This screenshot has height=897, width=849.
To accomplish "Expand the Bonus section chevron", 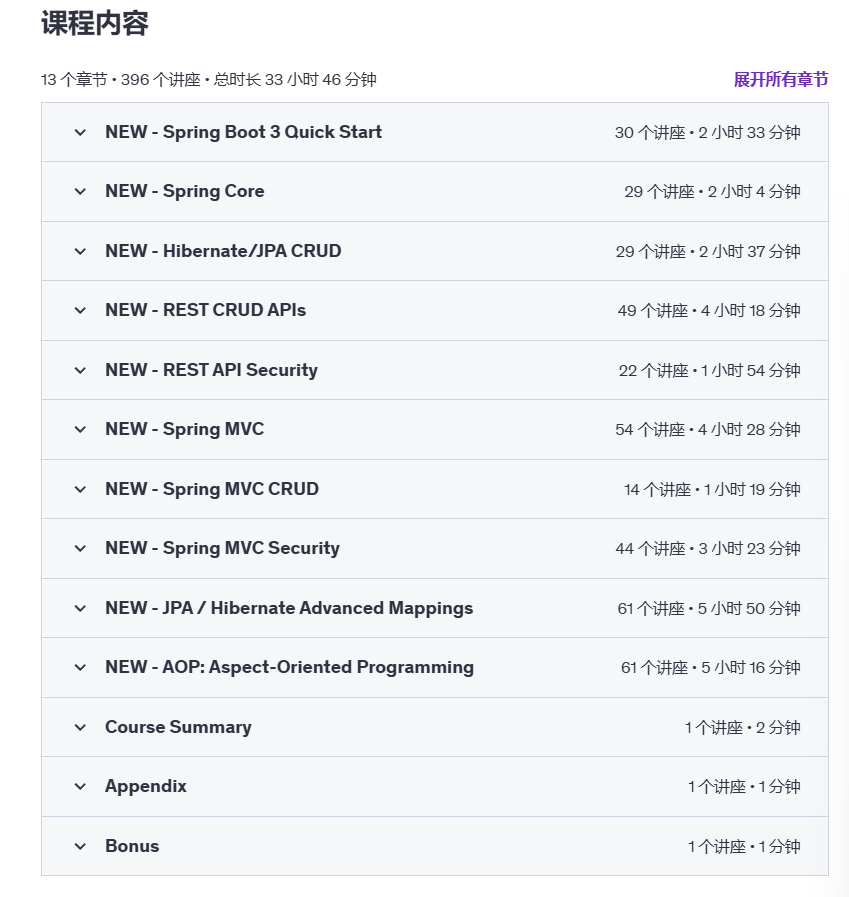I will (x=80, y=846).
